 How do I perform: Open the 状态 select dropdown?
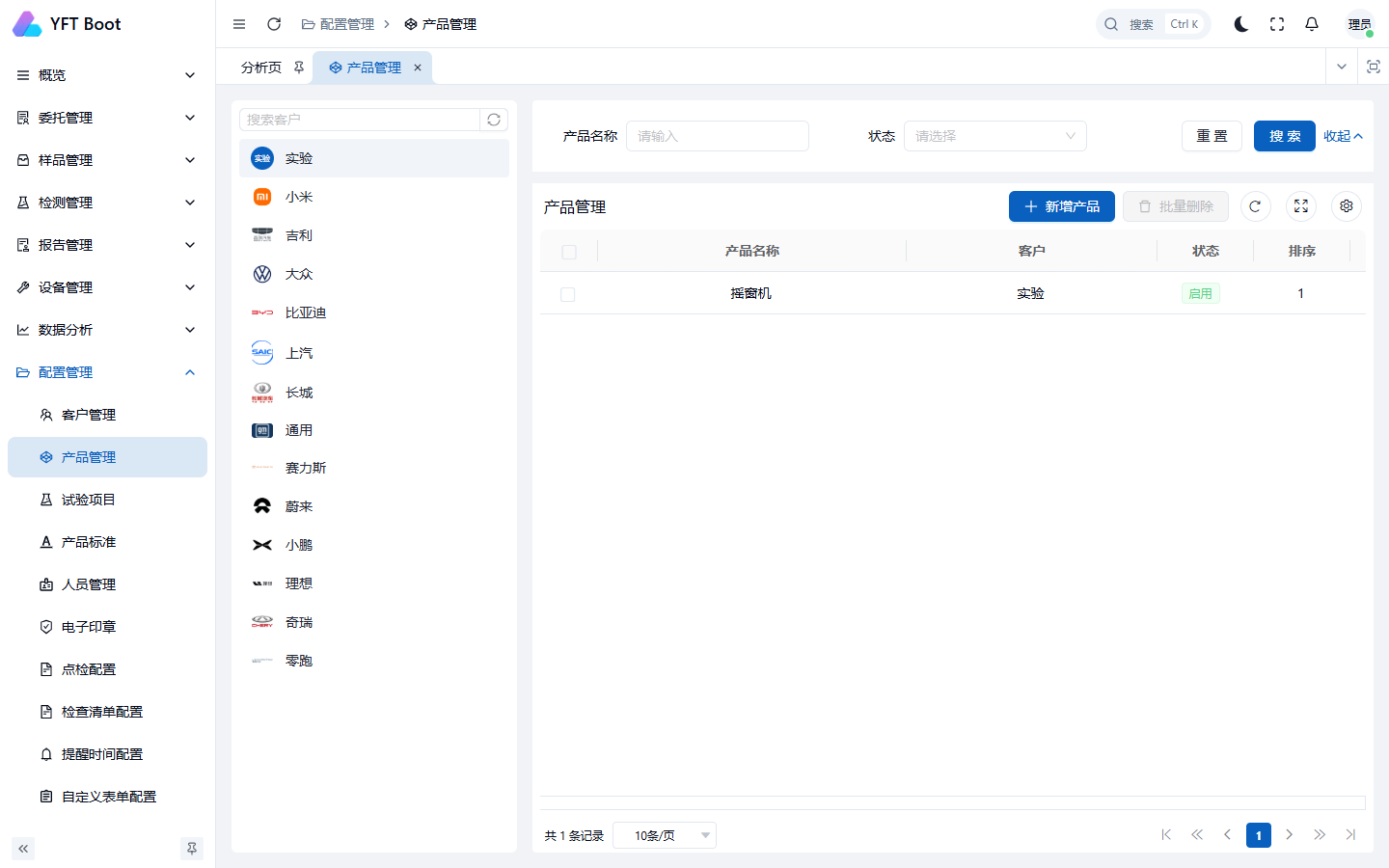[994, 136]
